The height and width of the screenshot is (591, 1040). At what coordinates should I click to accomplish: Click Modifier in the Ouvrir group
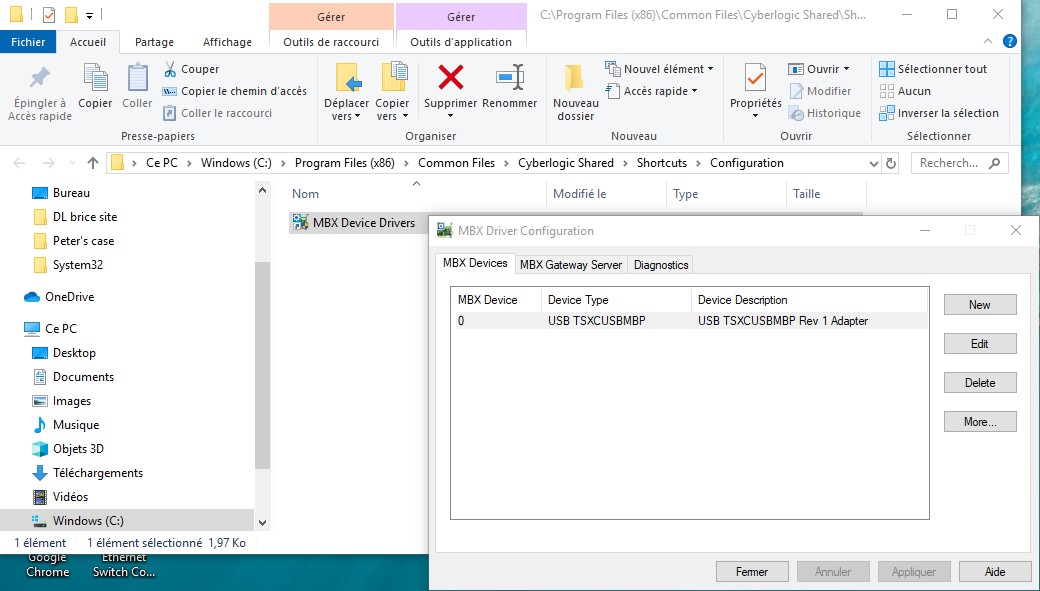pos(820,91)
